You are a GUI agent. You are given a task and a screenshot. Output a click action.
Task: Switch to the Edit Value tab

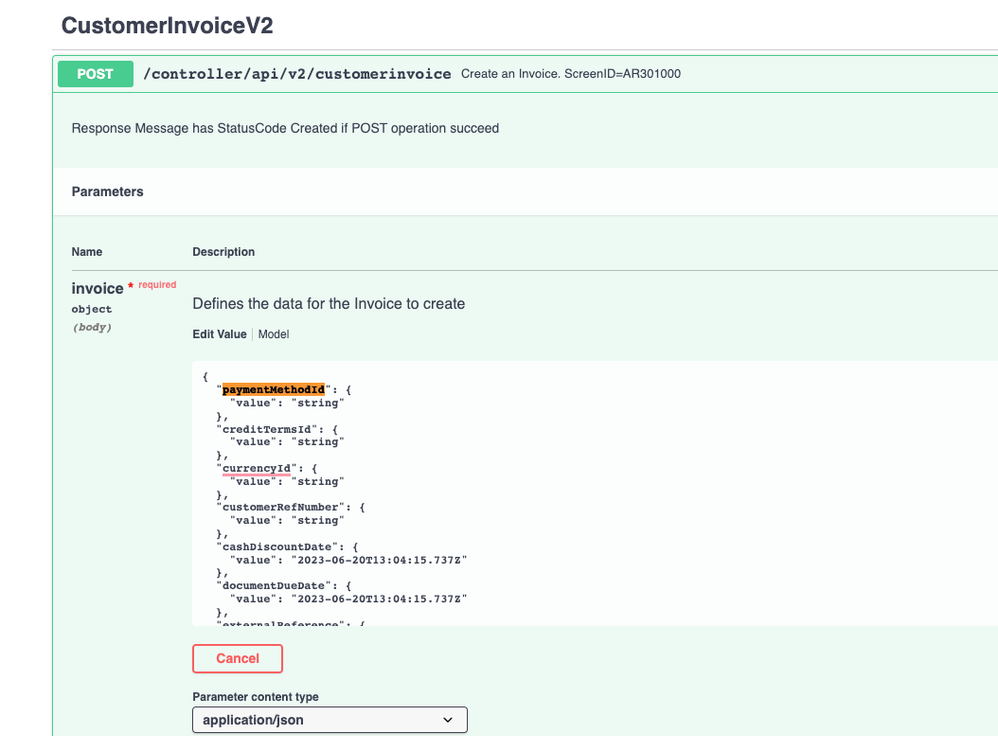point(220,334)
